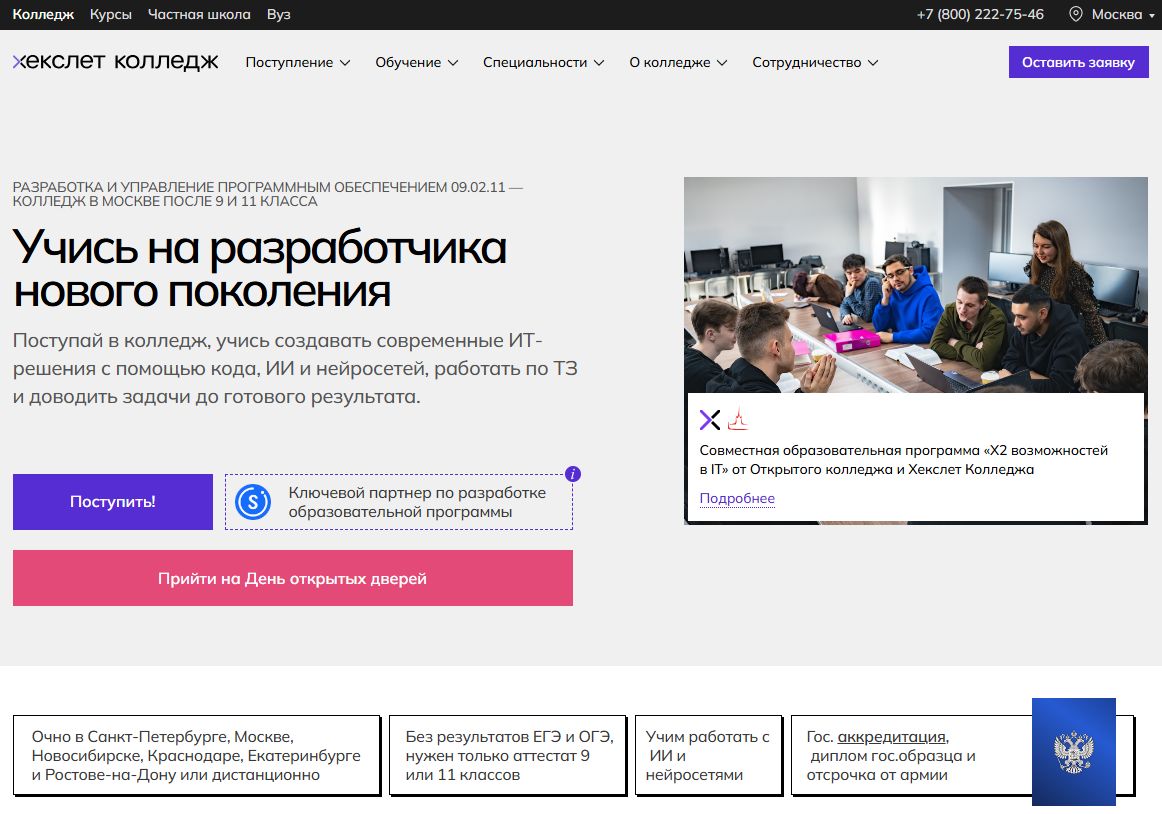Click Прийти на День открытых дверей

[293, 578]
